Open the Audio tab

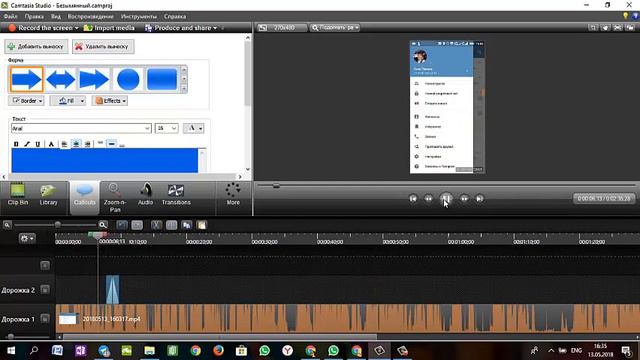click(x=145, y=195)
